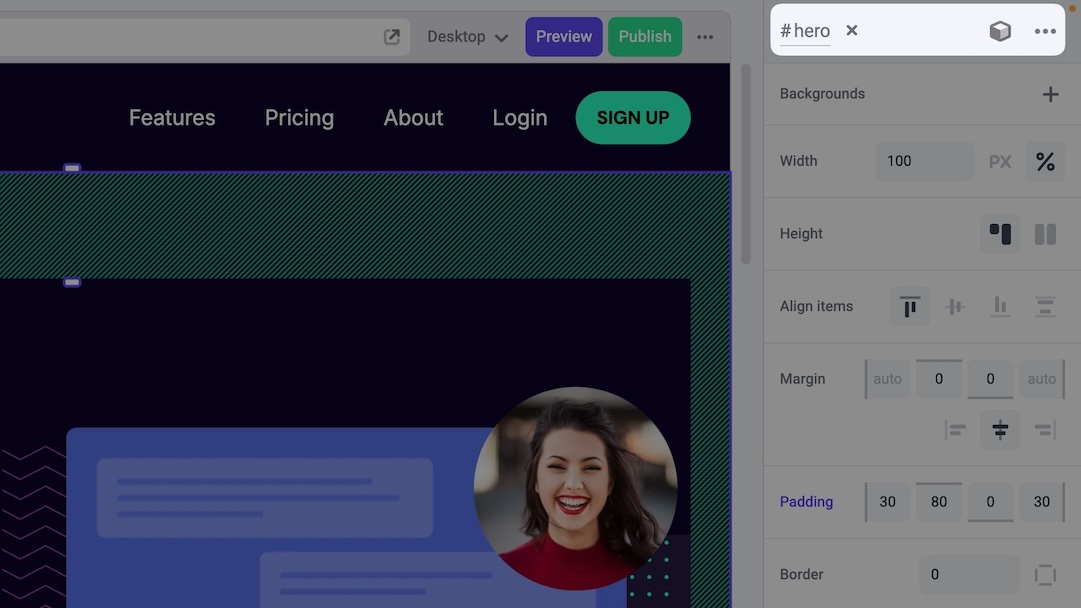Open the Desktop breakpoint dropdown
1081x608 pixels.
click(x=467, y=37)
